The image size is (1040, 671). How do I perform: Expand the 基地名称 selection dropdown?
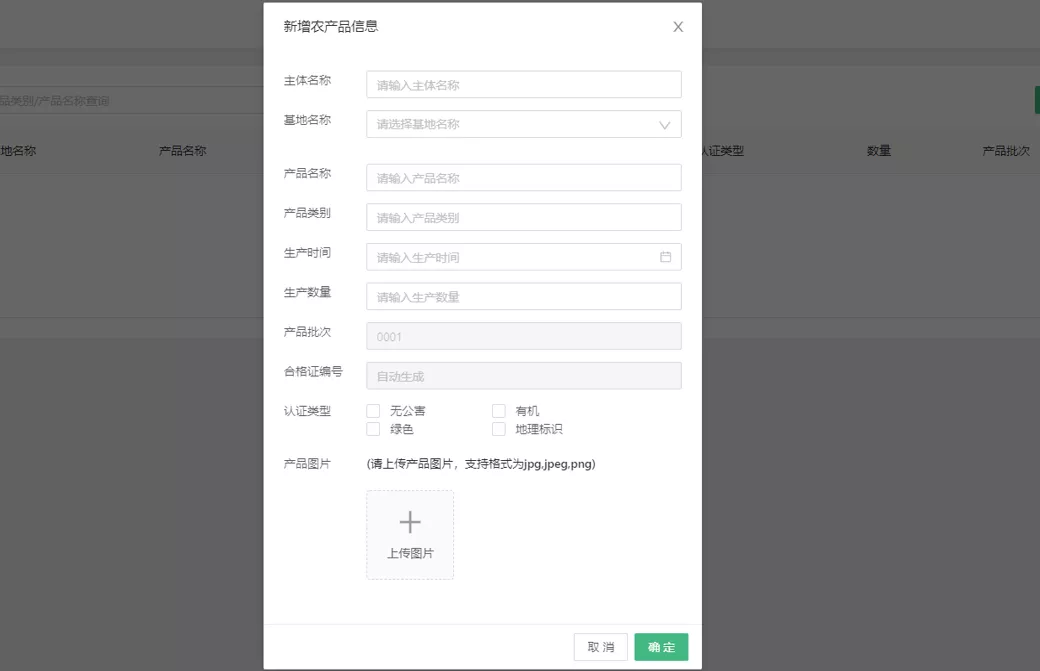[x=523, y=124]
